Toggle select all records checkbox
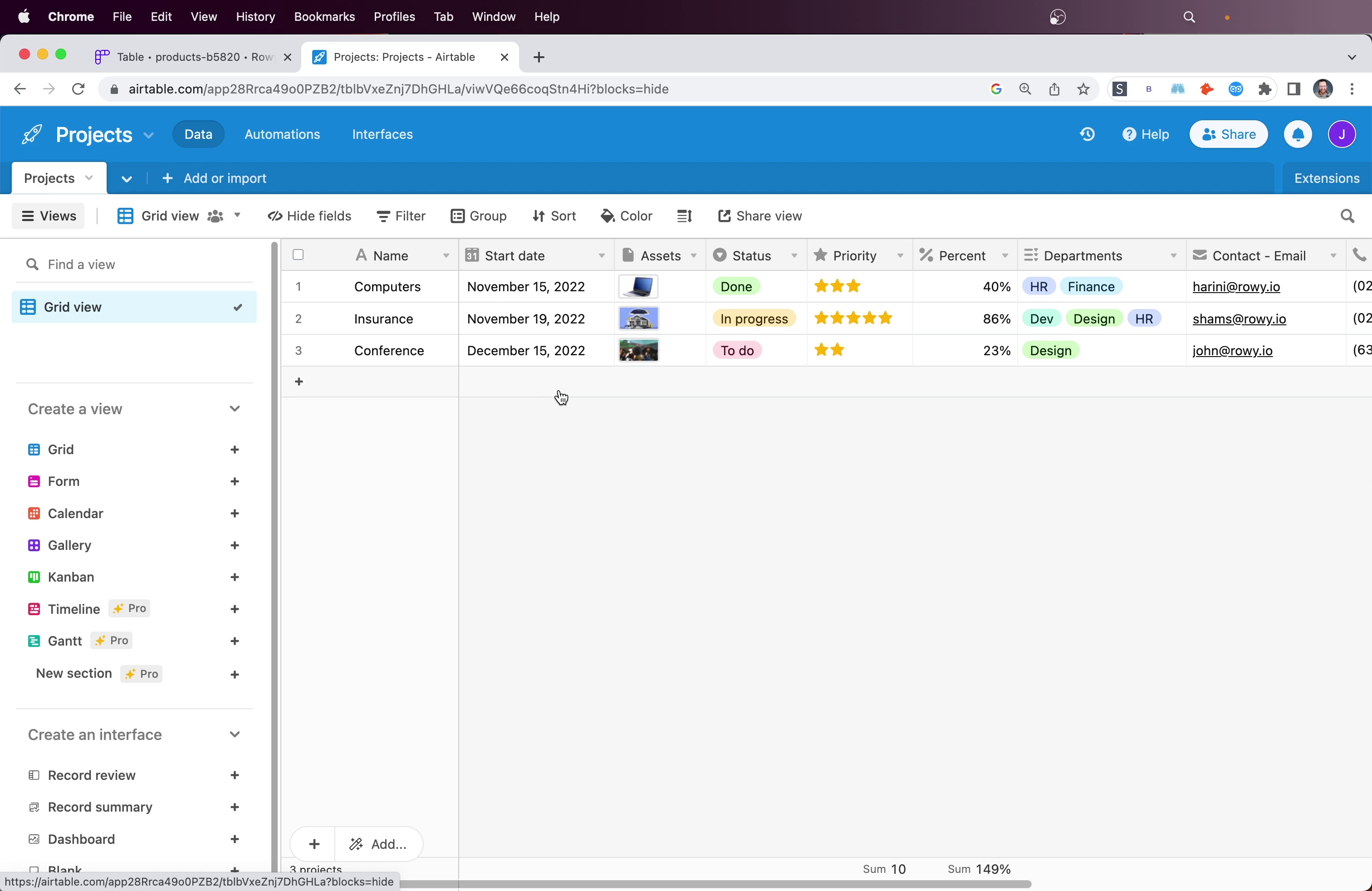The width and height of the screenshot is (1372, 891). pos(298,255)
